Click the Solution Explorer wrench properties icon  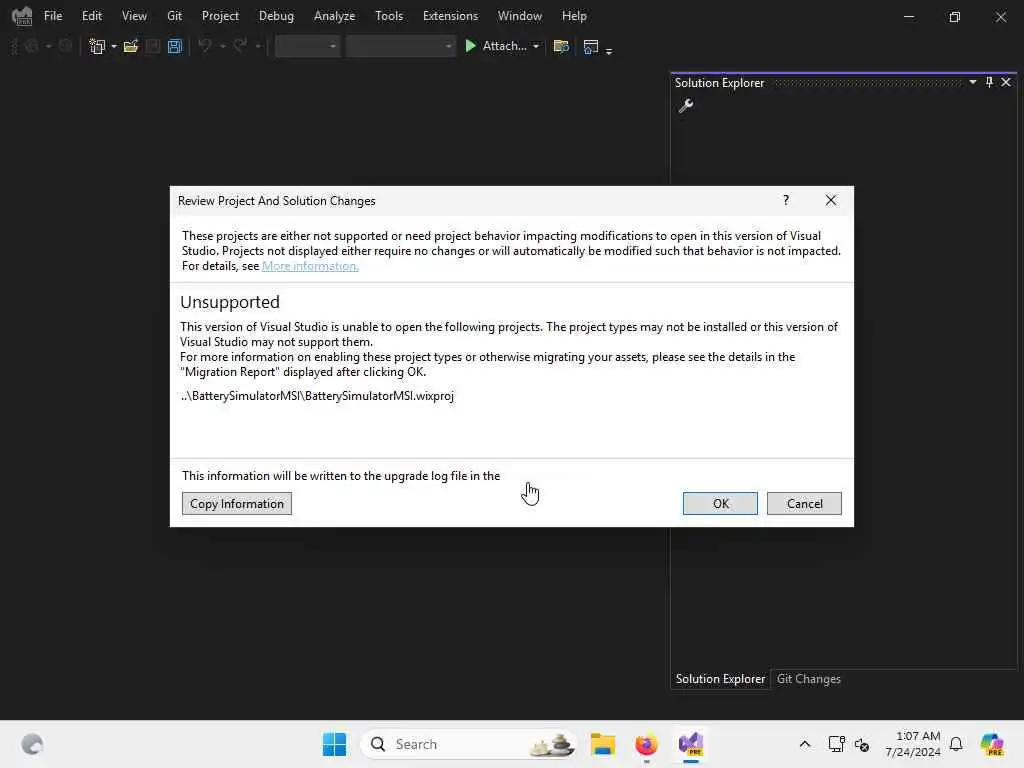tap(686, 105)
